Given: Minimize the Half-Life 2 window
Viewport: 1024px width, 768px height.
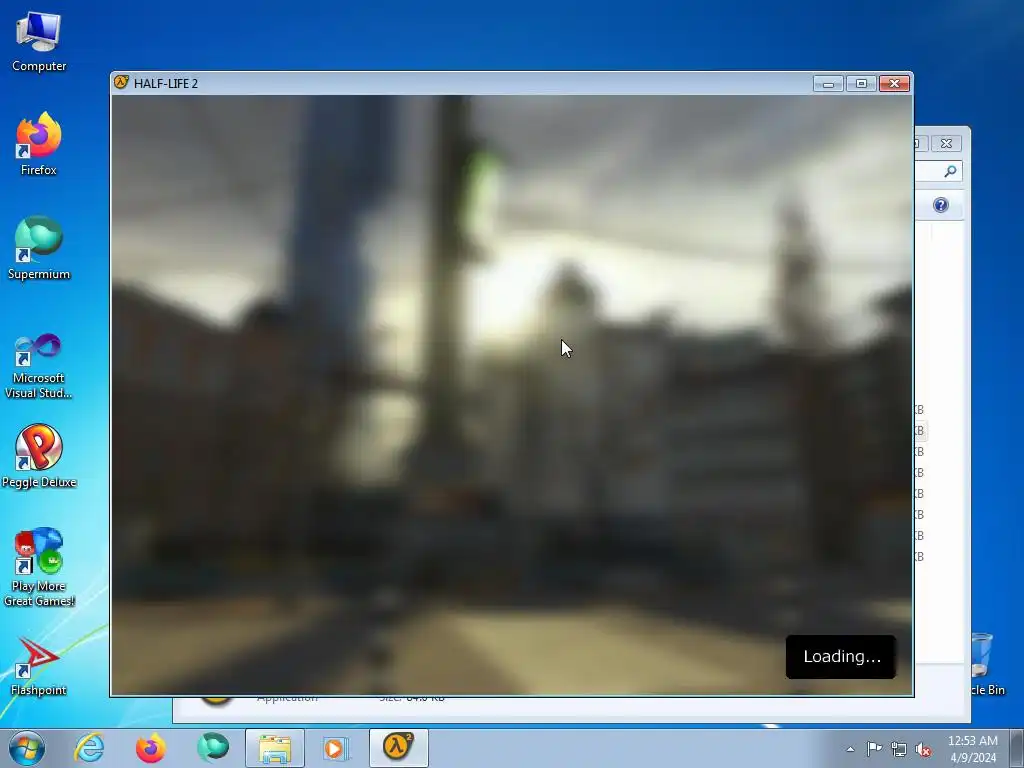Looking at the screenshot, I should [828, 84].
